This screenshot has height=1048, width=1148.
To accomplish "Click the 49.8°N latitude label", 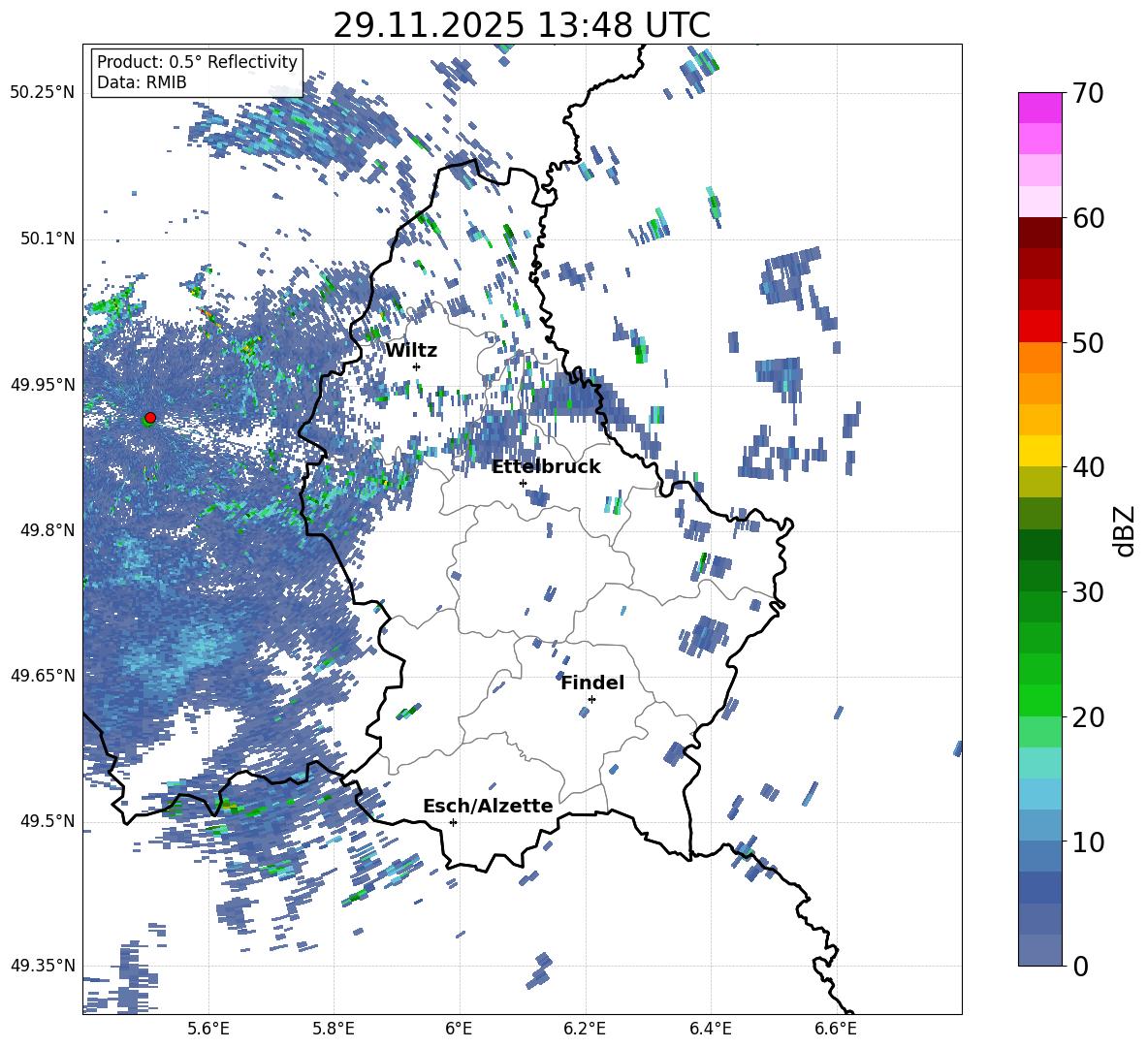I will (x=48, y=530).
